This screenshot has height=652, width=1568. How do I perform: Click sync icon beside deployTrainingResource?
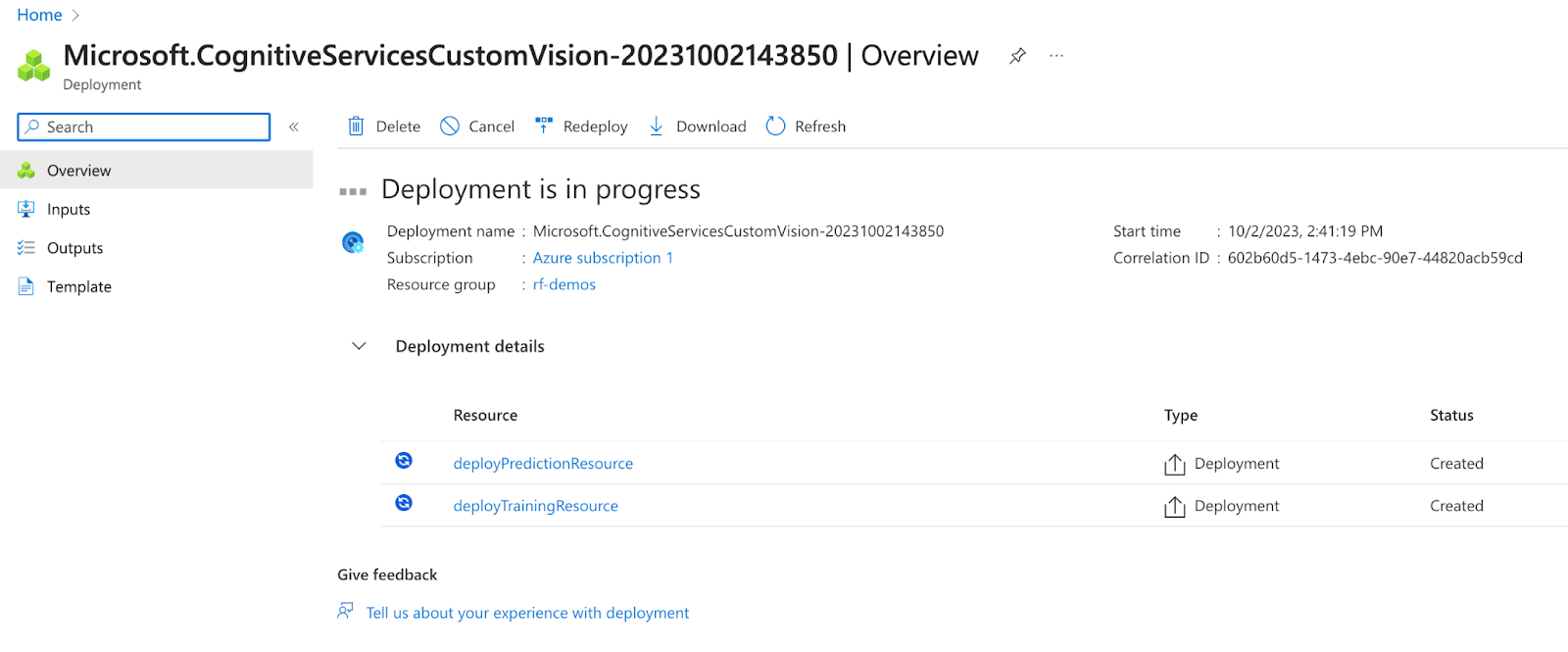(x=404, y=503)
